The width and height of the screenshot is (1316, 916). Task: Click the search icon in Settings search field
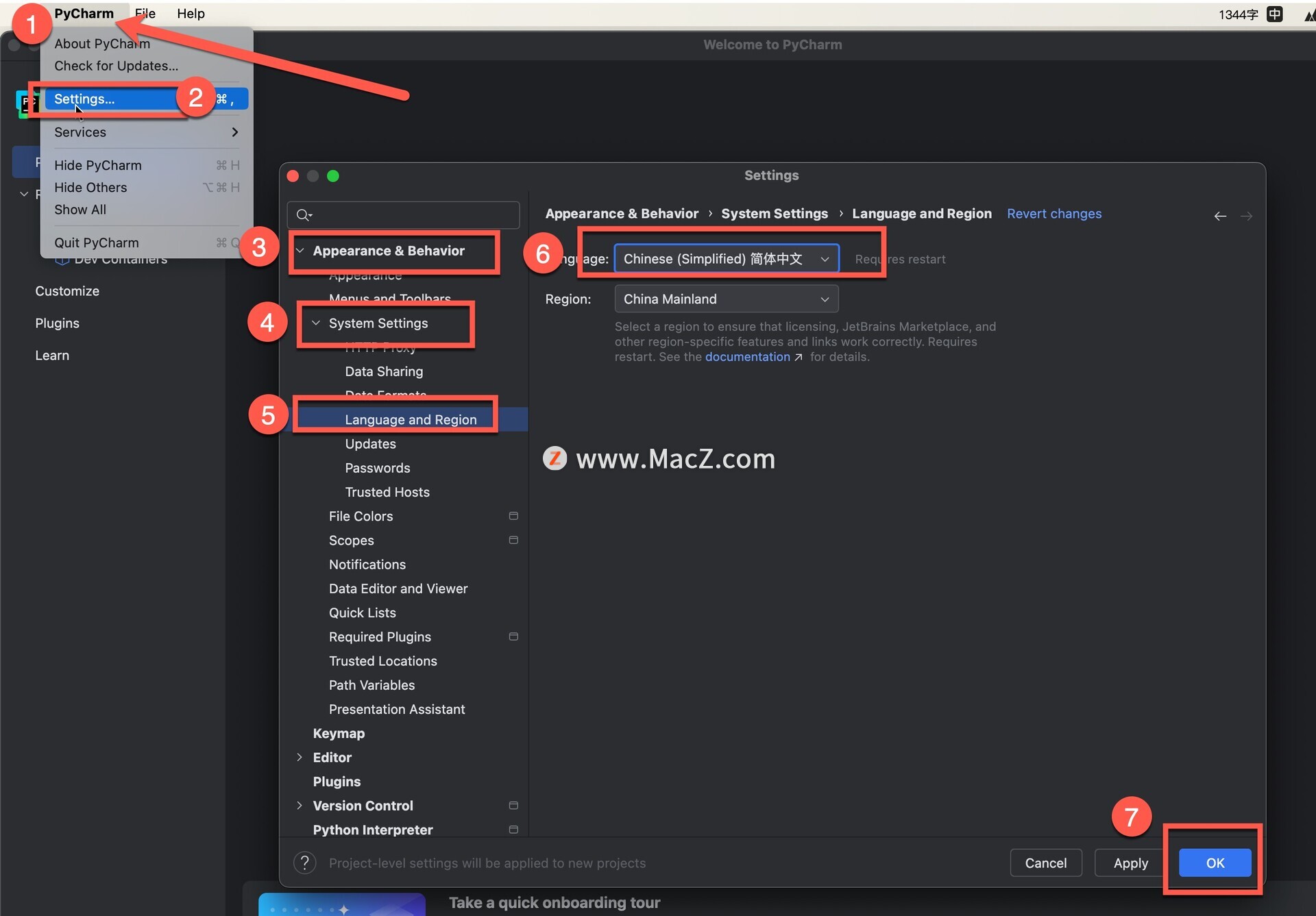point(304,216)
